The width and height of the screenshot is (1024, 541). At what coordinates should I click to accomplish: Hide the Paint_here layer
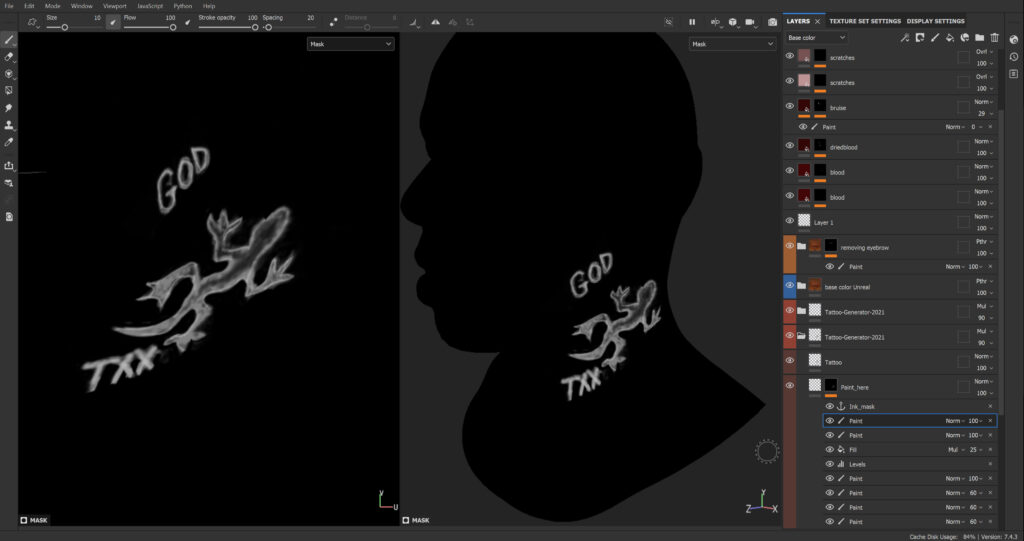pyautogui.click(x=790, y=385)
